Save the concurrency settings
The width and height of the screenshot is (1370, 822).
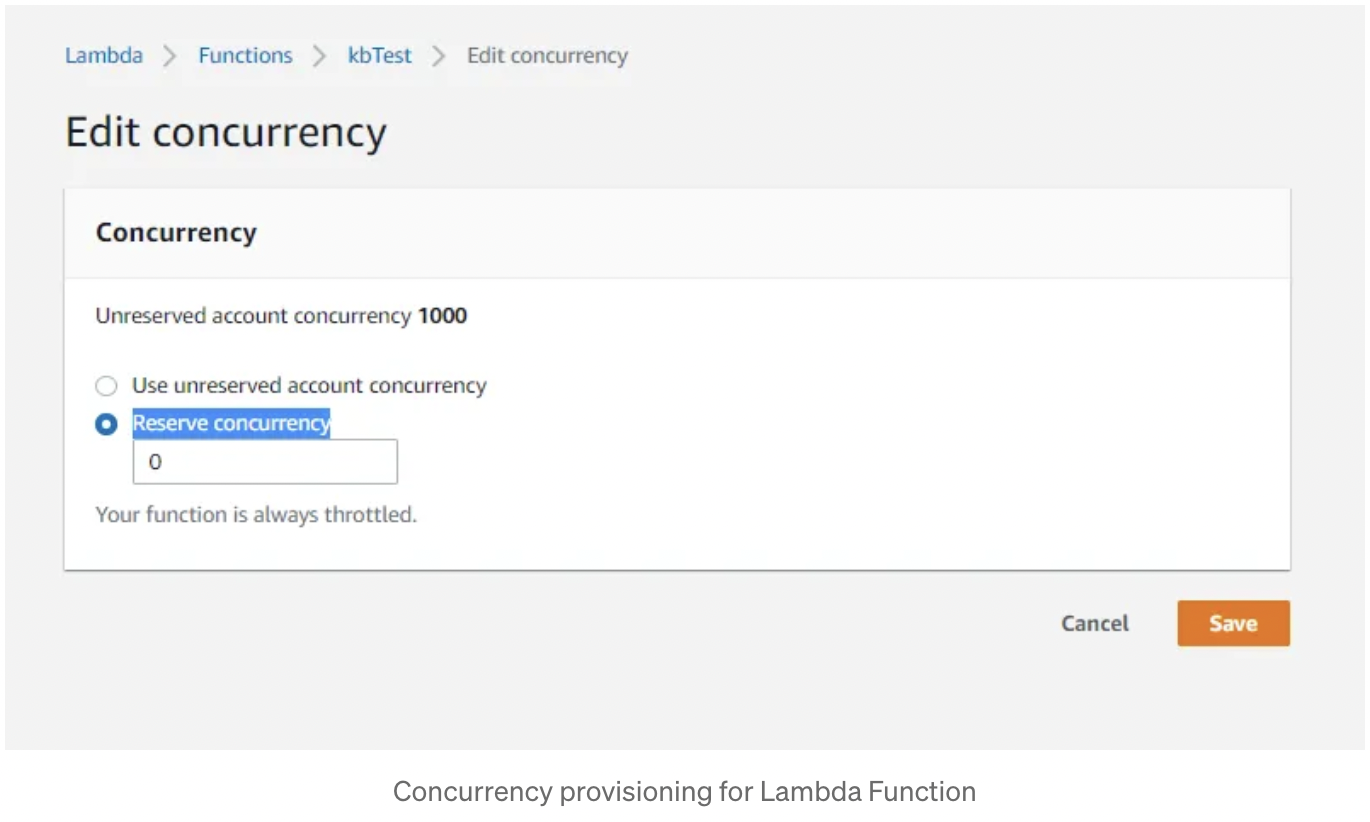(x=1233, y=623)
